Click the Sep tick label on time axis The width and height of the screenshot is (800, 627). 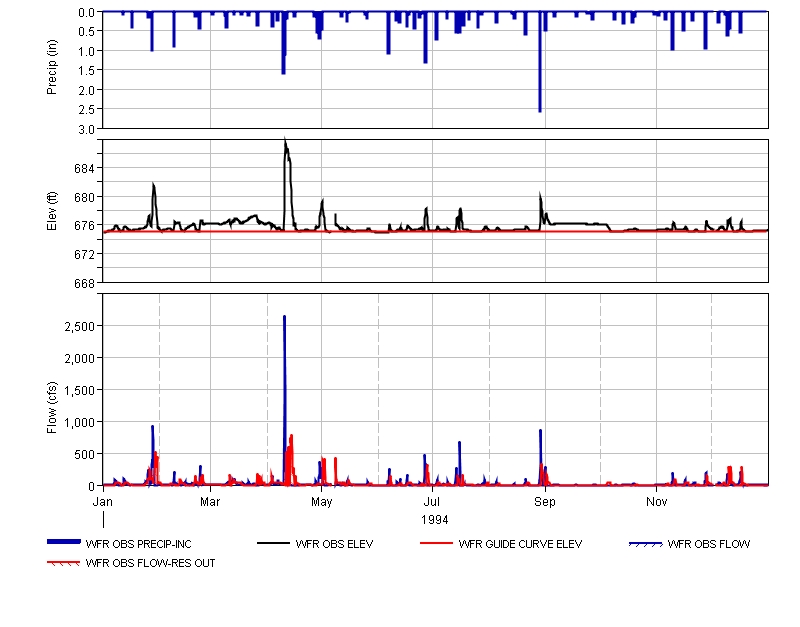(x=545, y=501)
